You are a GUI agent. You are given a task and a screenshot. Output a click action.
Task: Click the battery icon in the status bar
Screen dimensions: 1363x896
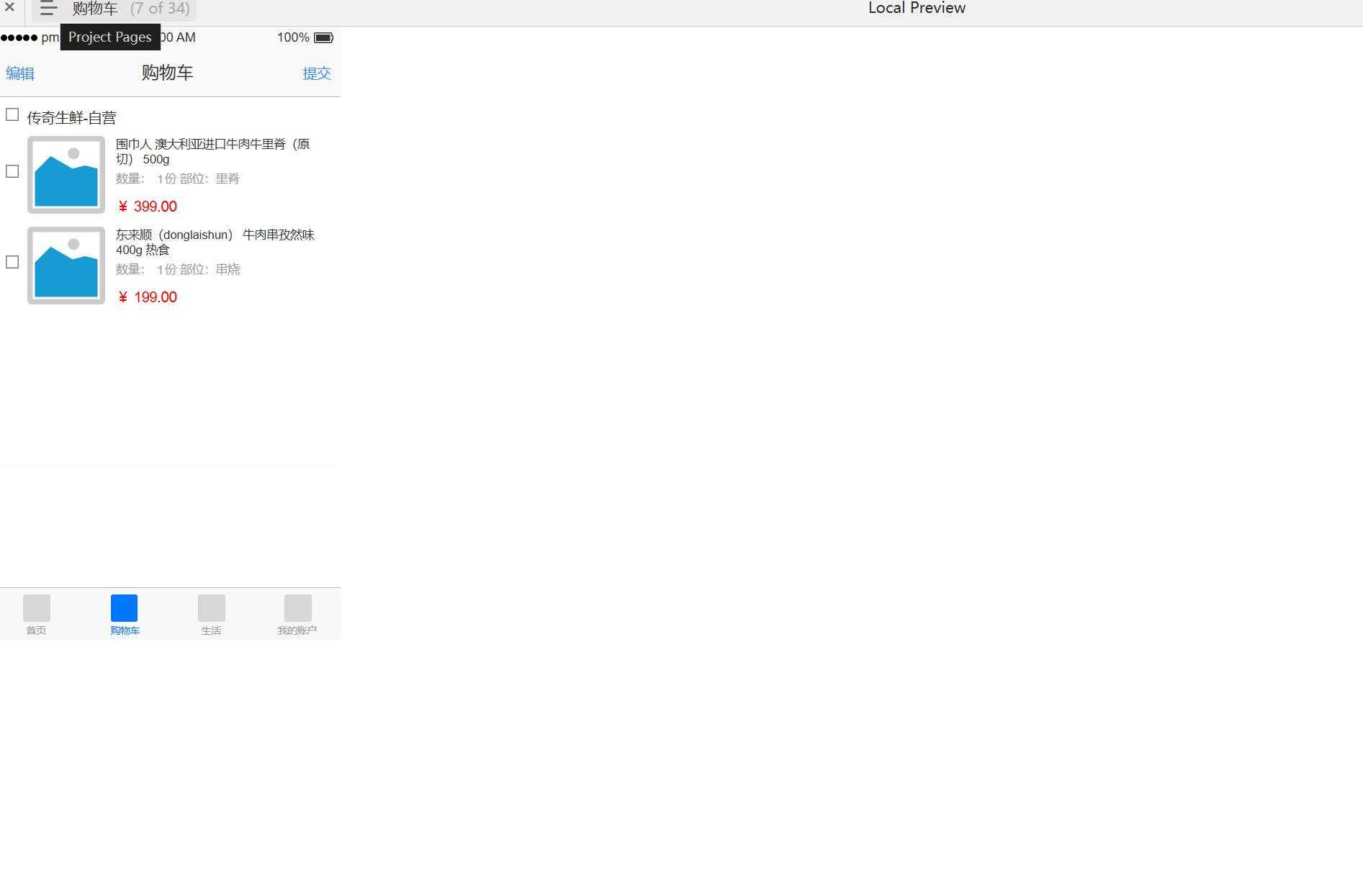323,37
